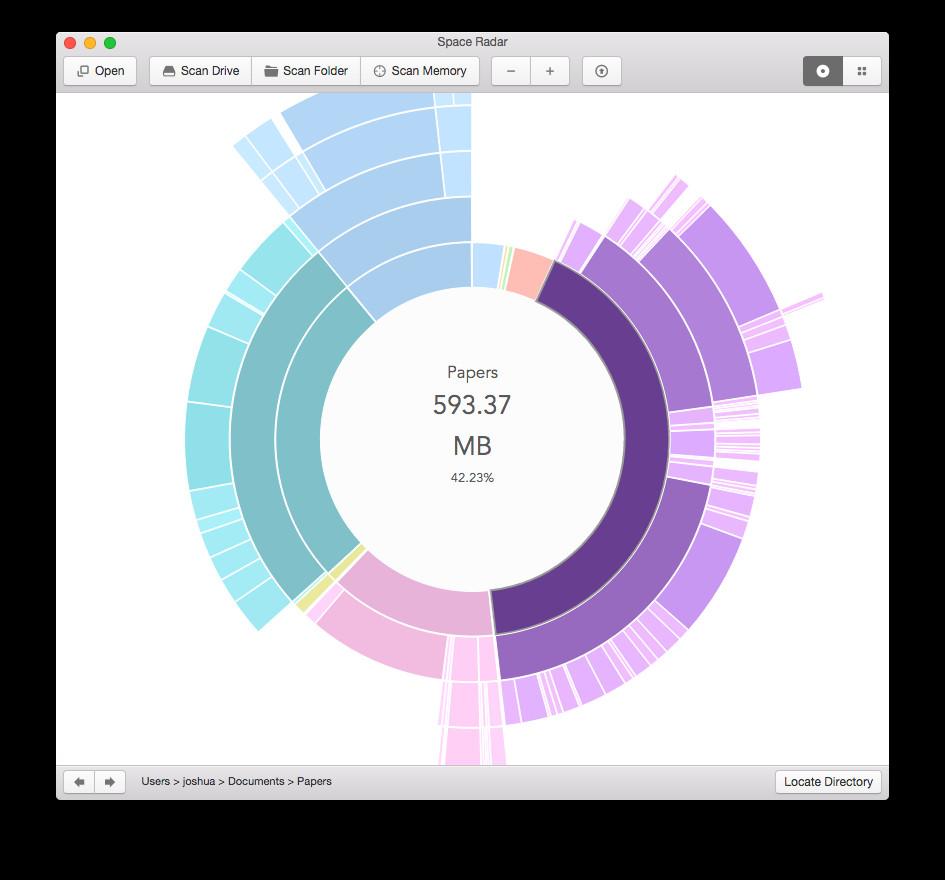Viewport: 945px width, 880px height.
Task: Minimize the window with the yellow button
Action: pyautogui.click(x=90, y=43)
